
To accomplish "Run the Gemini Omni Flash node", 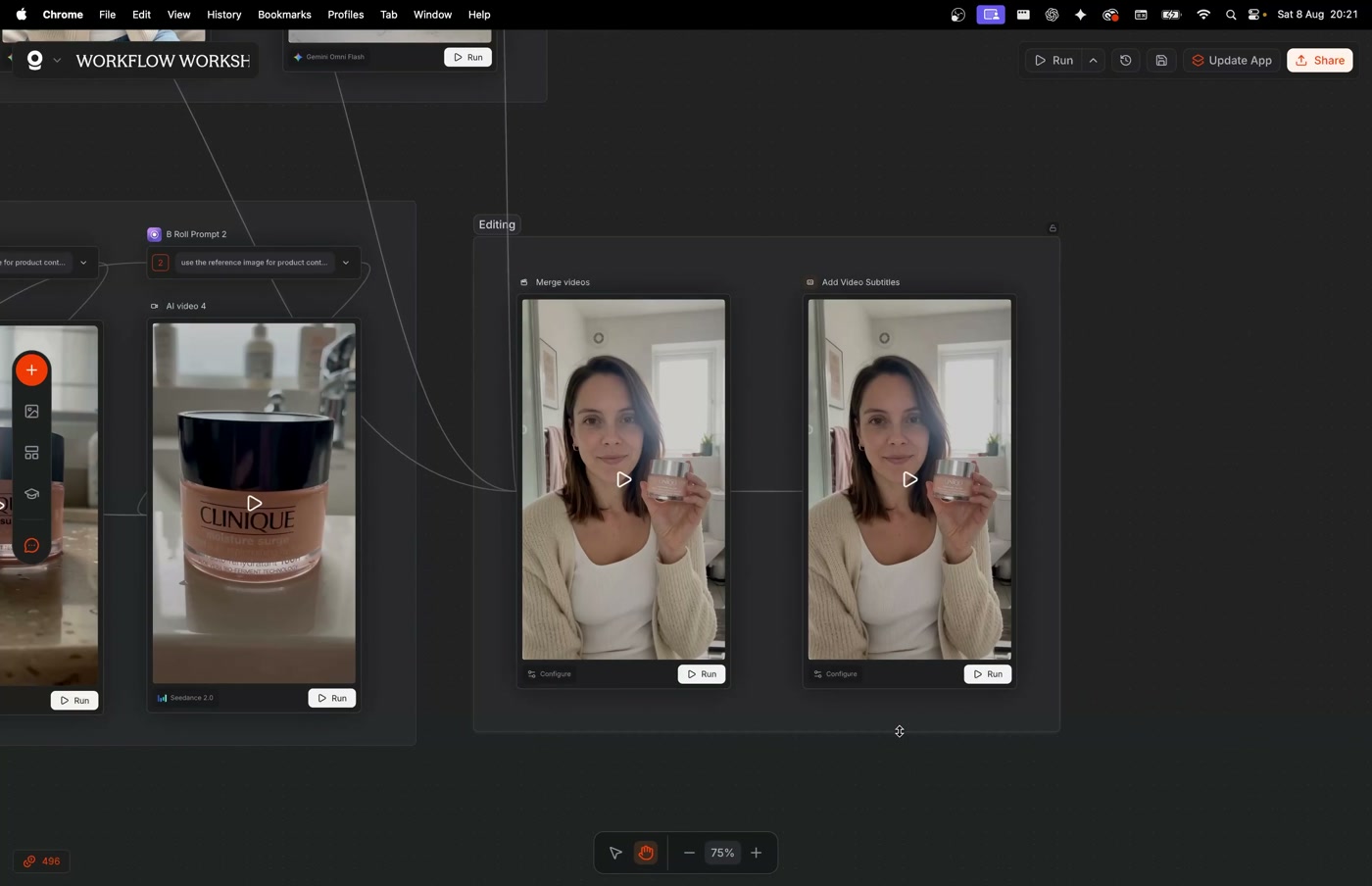I will [467, 57].
